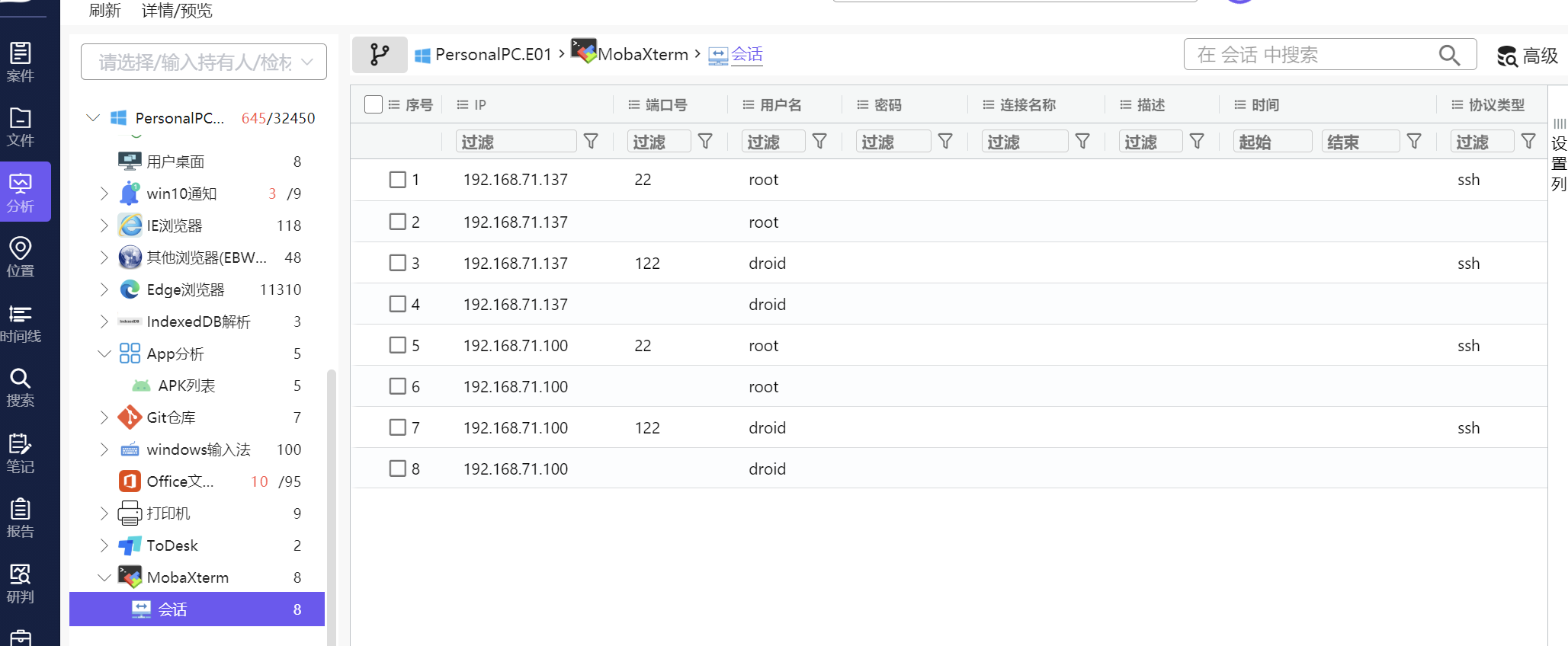Click the filter funnel icon for IP column
Viewport: 1568px width, 646px height.
pyautogui.click(x=591, y=142)
